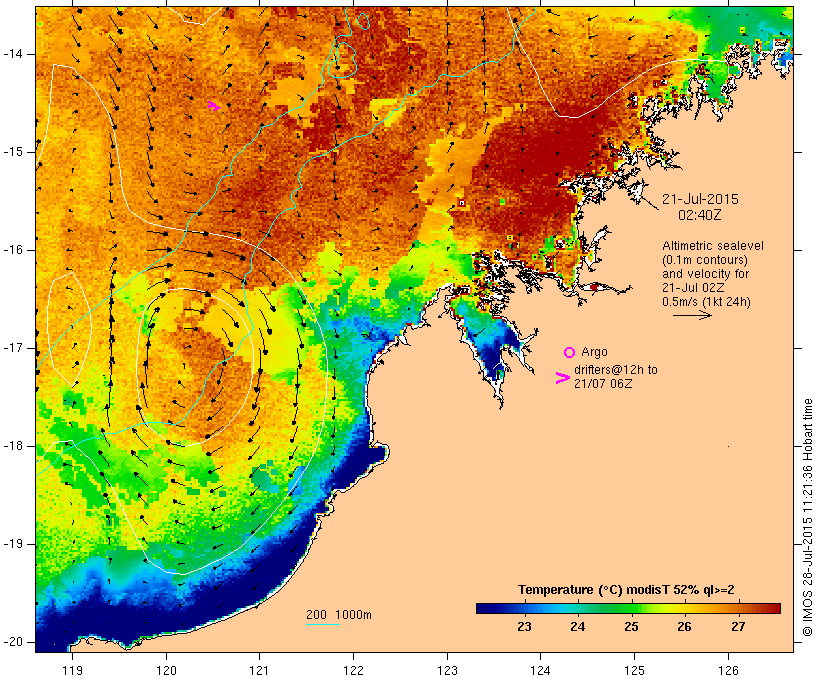820x680 pixels.
Task: Click the latitude label '-14'
Action: (13, 54)
